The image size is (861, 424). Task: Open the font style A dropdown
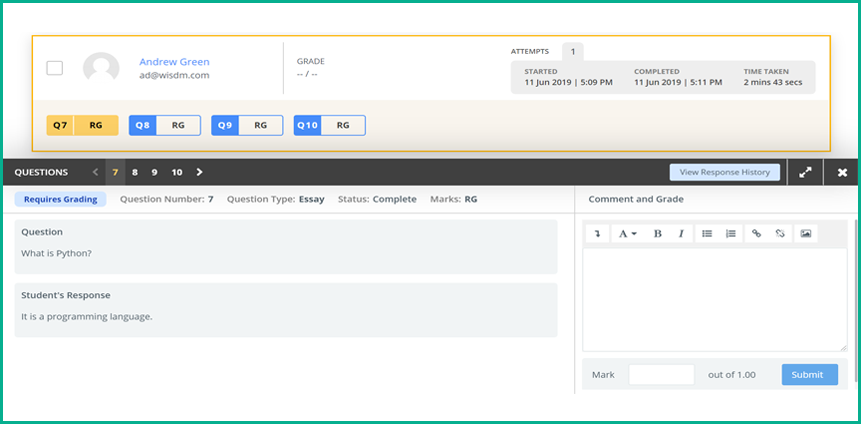[x=627, y=233]
